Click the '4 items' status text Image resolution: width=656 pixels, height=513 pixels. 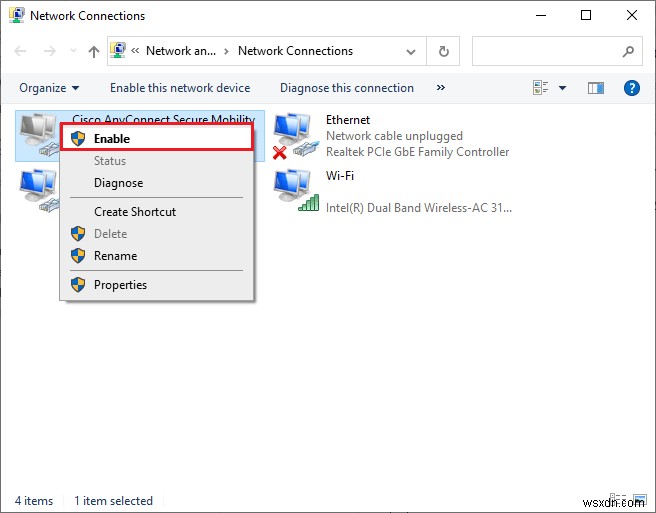(x=34, y=500)
